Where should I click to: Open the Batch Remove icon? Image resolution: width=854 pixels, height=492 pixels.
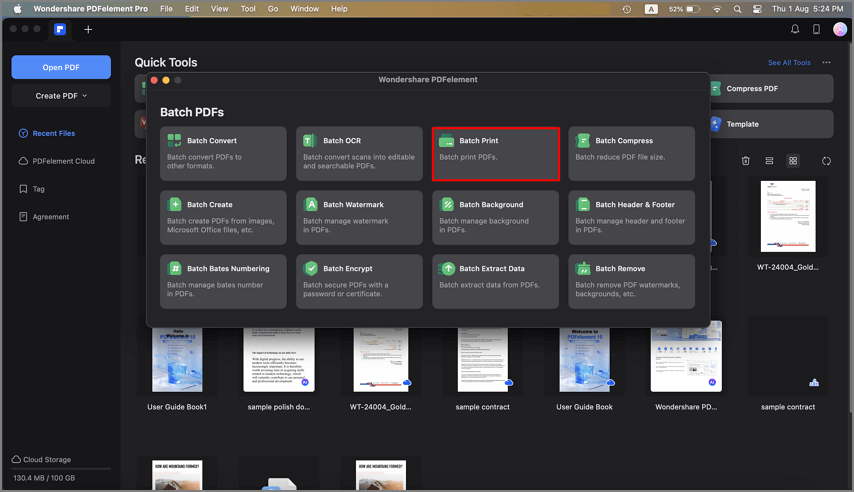[583, 268]
